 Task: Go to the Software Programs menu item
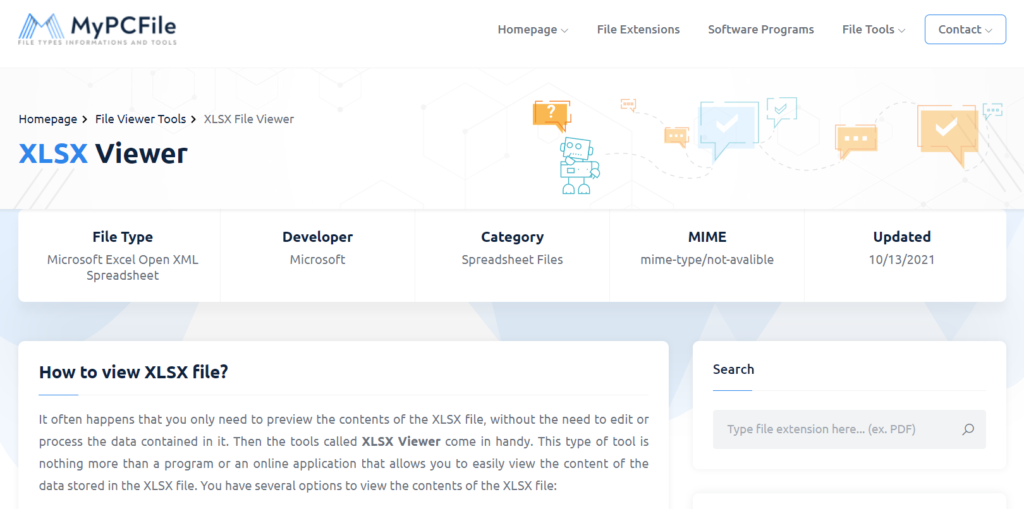pyautogui.click(x=761, y=30)
